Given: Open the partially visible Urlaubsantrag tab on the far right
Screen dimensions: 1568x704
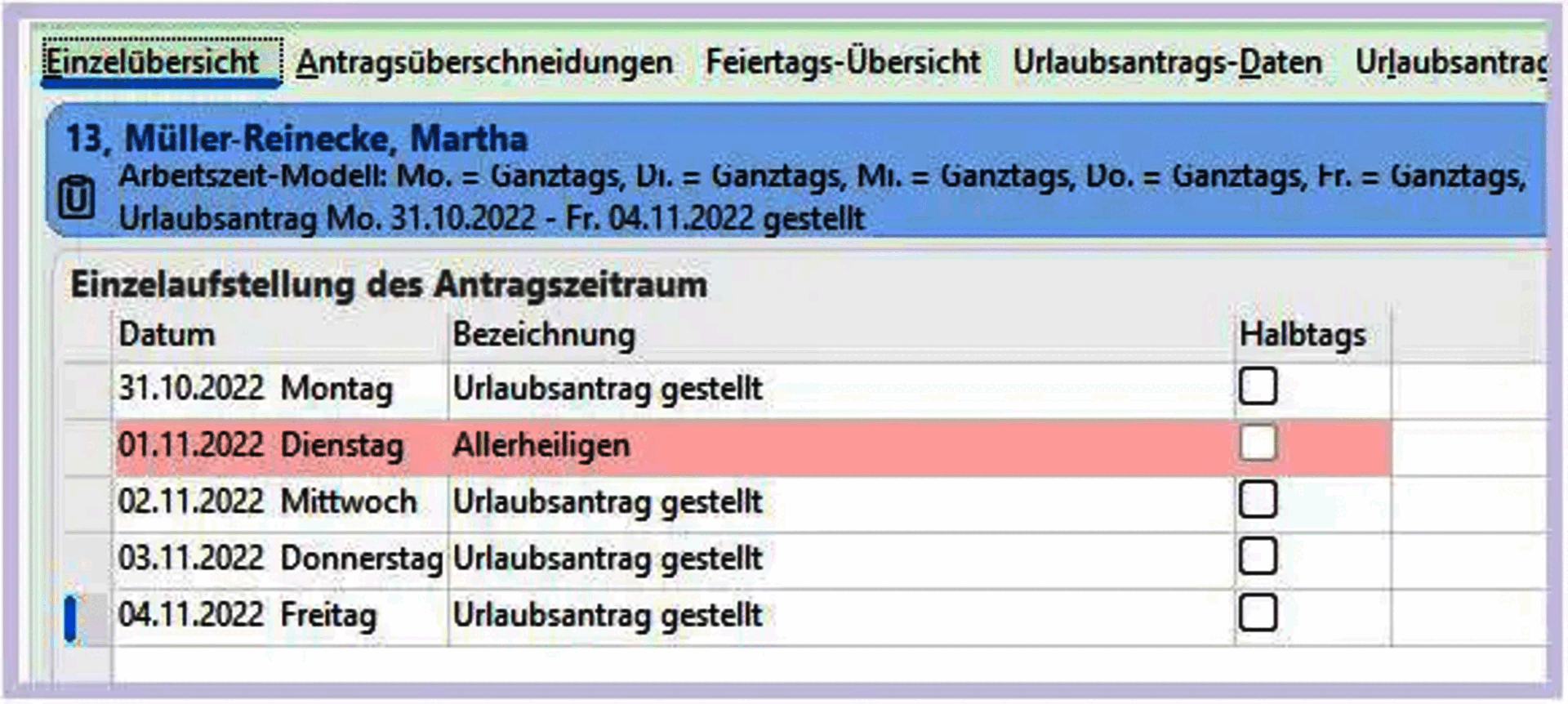Looking at the screenshot, I should pyautogui.click(x=1450, y=62).
